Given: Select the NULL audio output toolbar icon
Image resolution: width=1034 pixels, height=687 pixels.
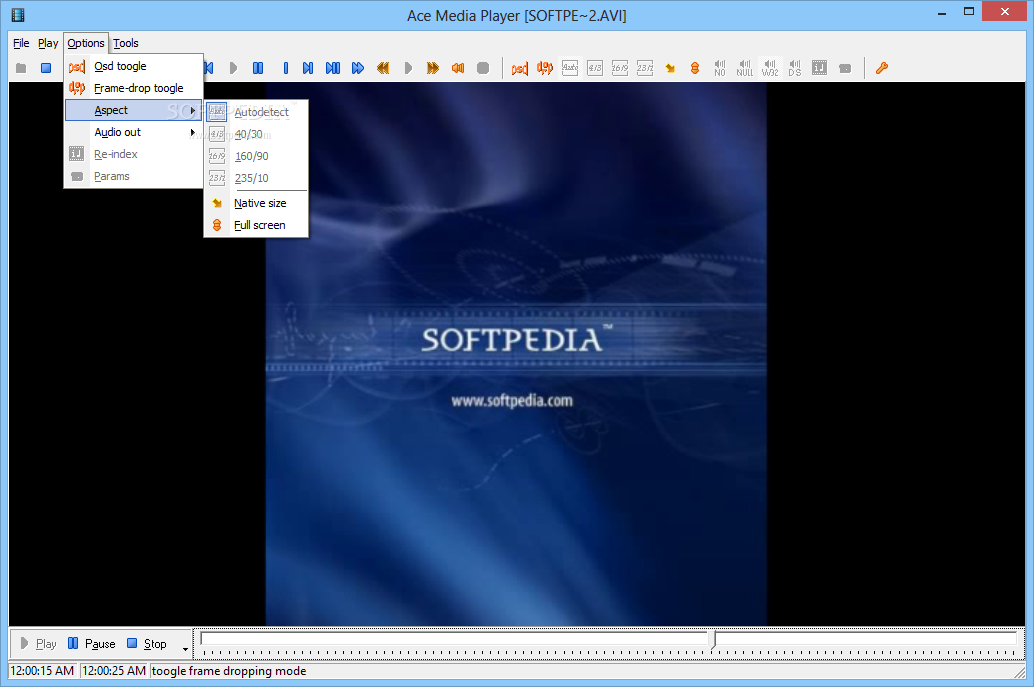Looking at the screenshot, I should point(745,68).
